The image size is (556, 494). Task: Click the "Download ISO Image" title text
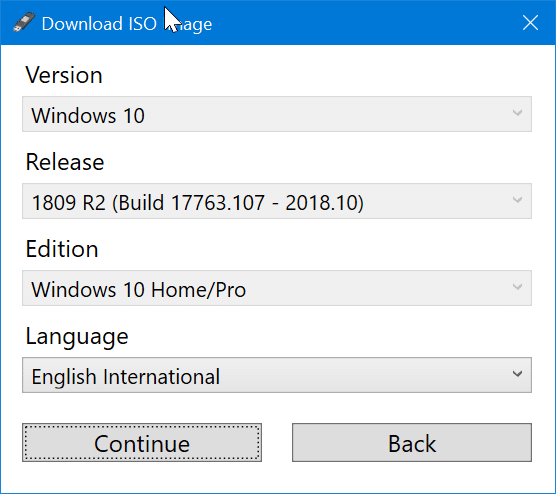tap(127, 24)
